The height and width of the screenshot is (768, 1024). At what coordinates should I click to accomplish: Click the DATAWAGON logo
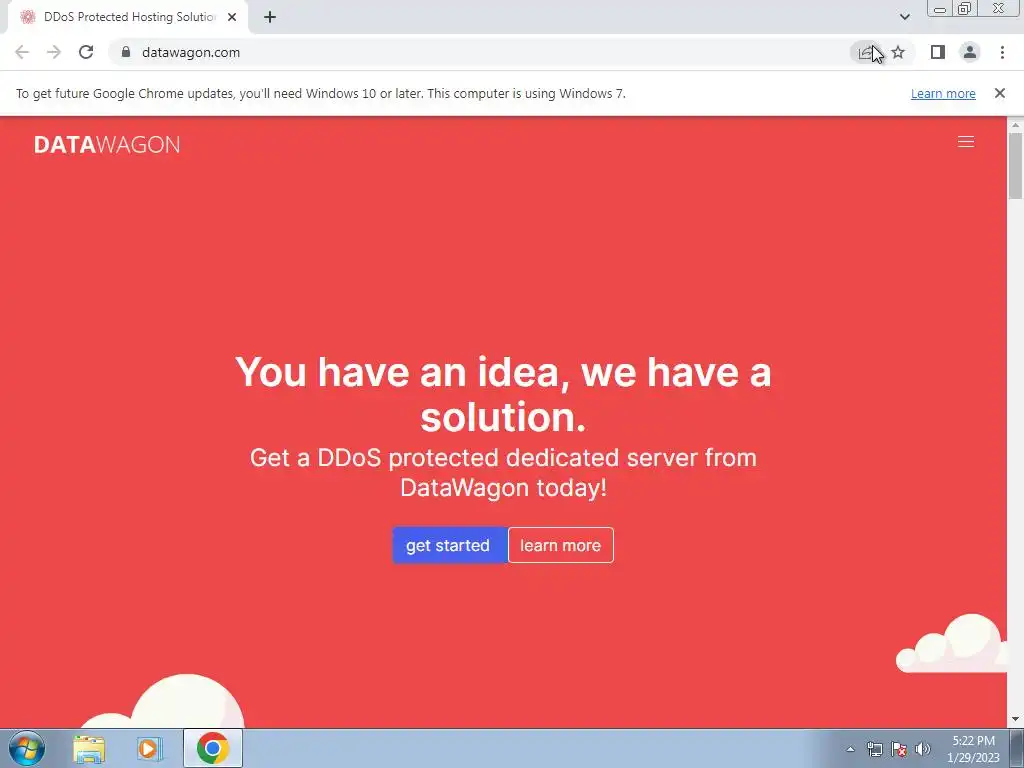(106, 144)
